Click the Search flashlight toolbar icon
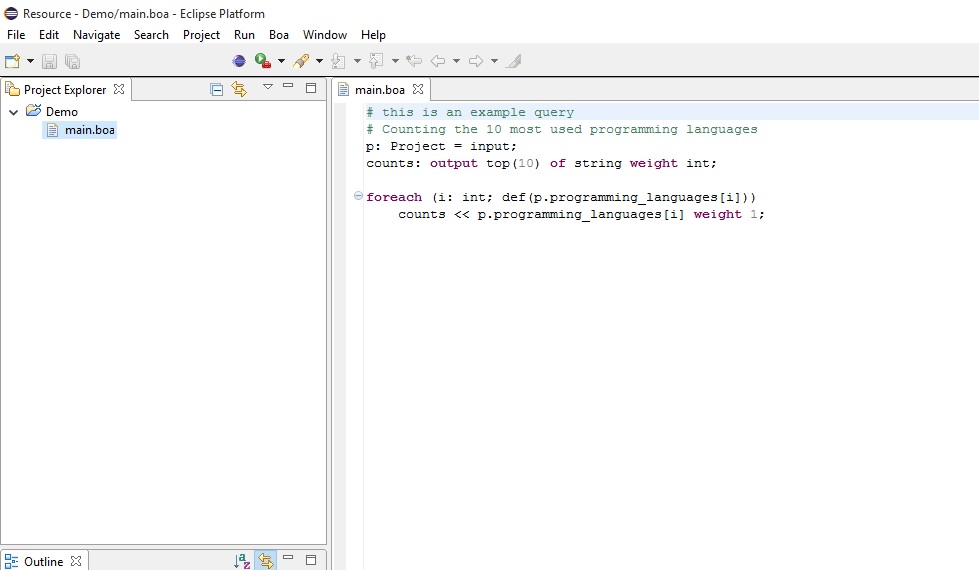Viewport: 979px width, 570px height. tap(301, 61)
